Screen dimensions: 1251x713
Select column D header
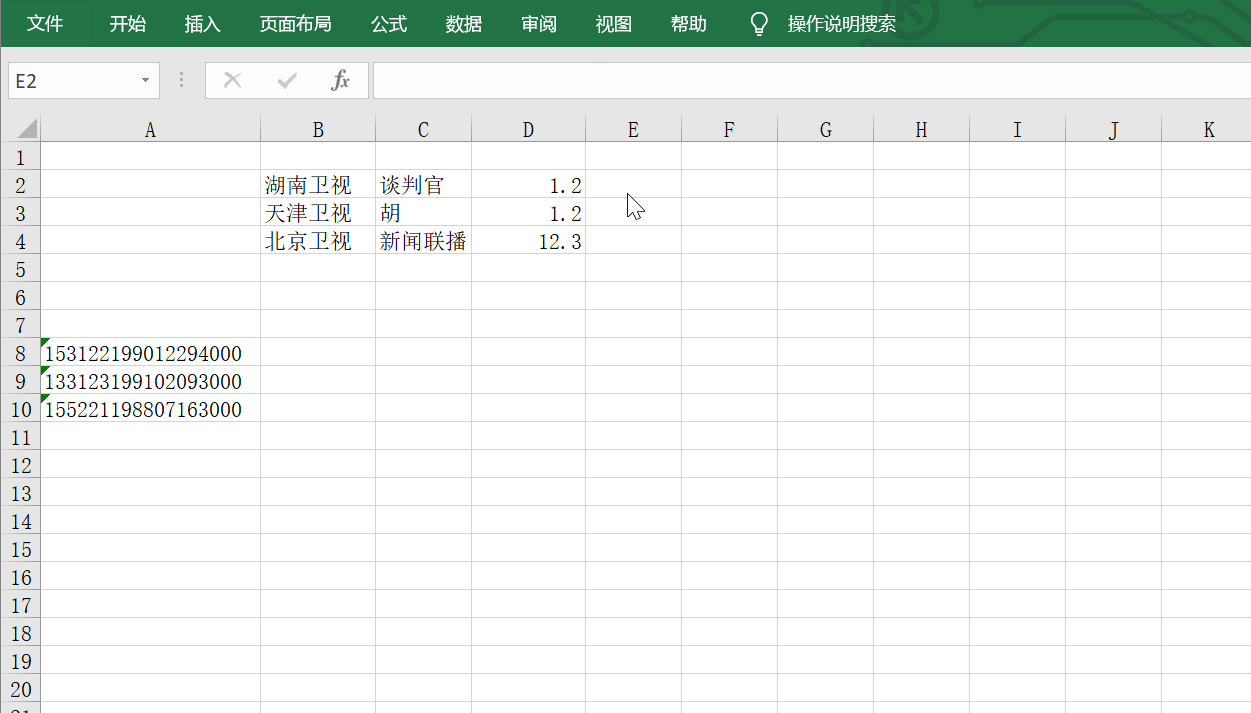528,130
